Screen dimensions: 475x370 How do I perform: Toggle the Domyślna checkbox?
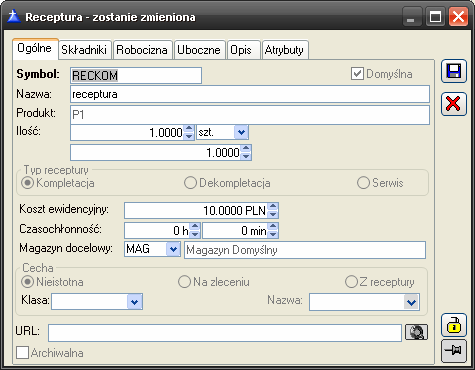[x=357, y=74]
